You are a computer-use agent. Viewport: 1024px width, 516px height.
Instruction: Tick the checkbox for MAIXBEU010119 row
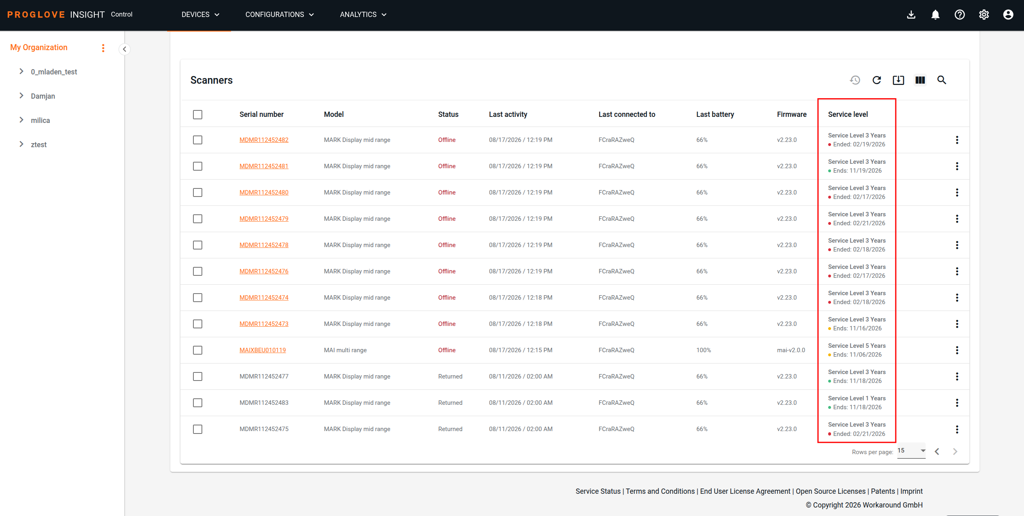pyautogui.click(x=198, y=350)
